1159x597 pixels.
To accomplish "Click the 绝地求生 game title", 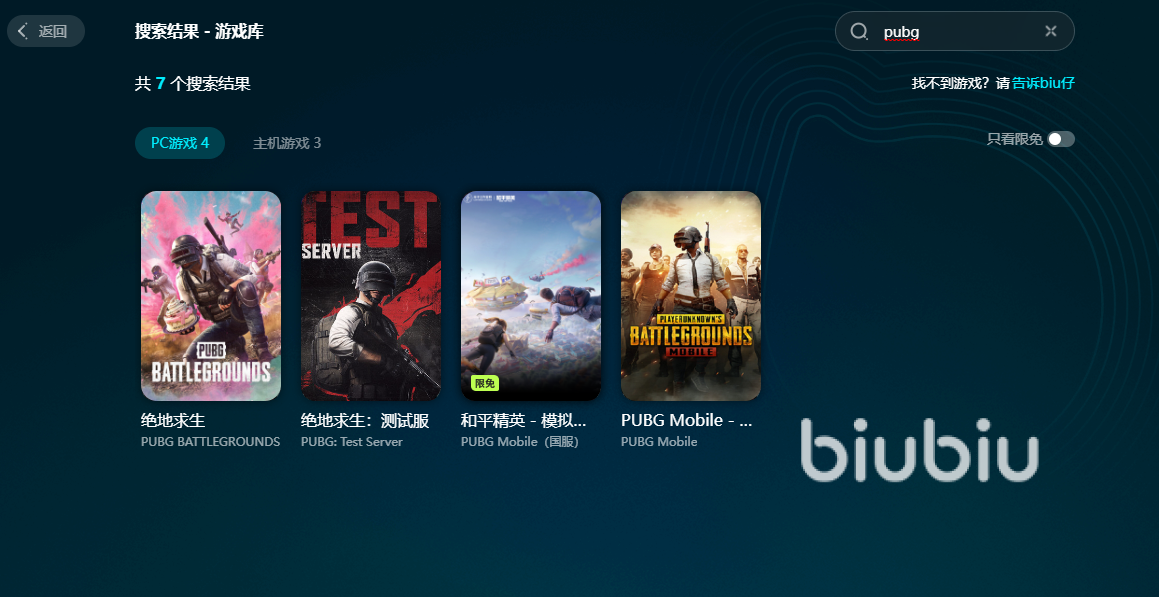I will click(x=173, y=421).
